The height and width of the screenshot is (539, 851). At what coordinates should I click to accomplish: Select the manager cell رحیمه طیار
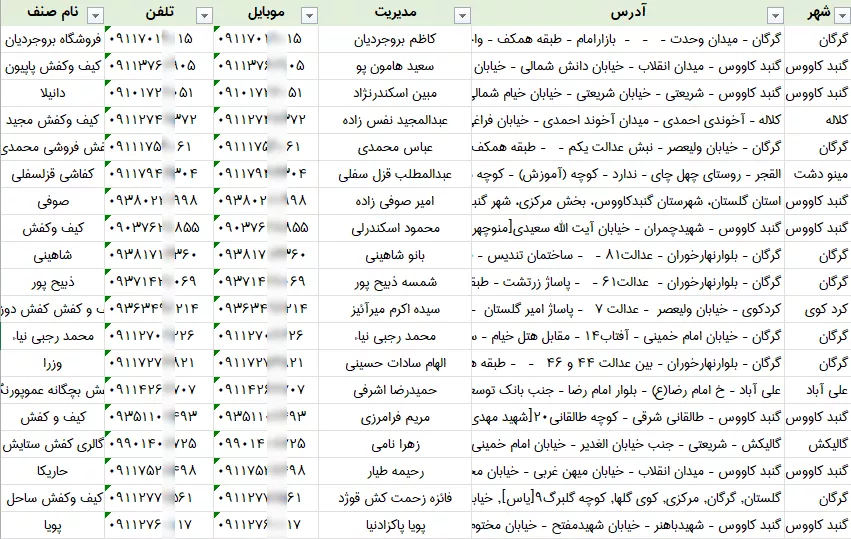point(395,471)
